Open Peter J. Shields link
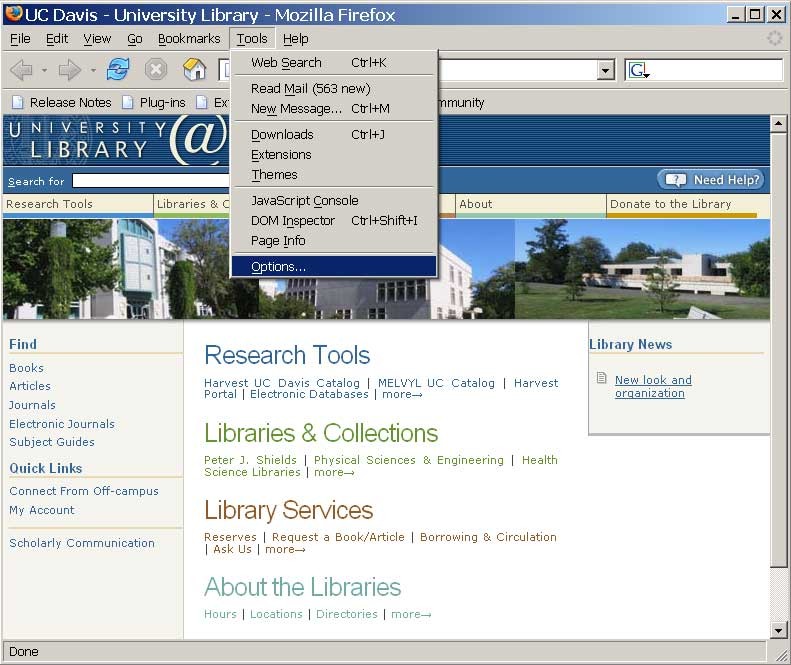 coord(250,460)
